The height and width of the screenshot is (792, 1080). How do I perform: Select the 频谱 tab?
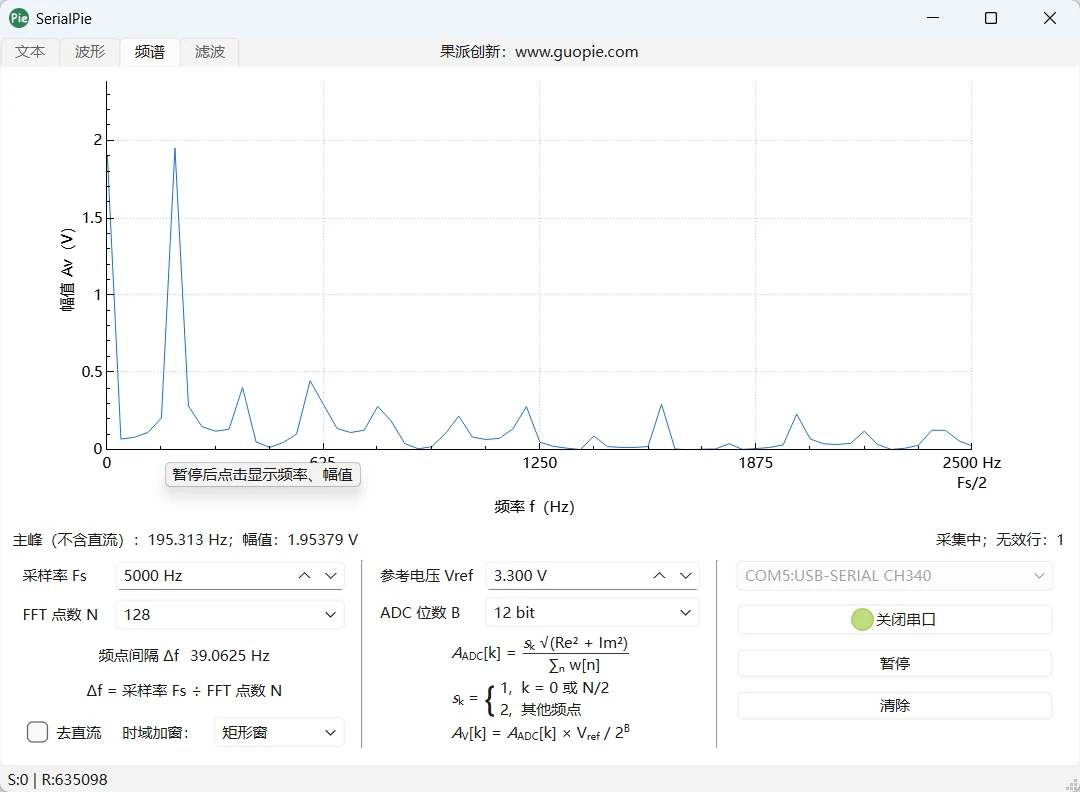click(x=149, y=52)
